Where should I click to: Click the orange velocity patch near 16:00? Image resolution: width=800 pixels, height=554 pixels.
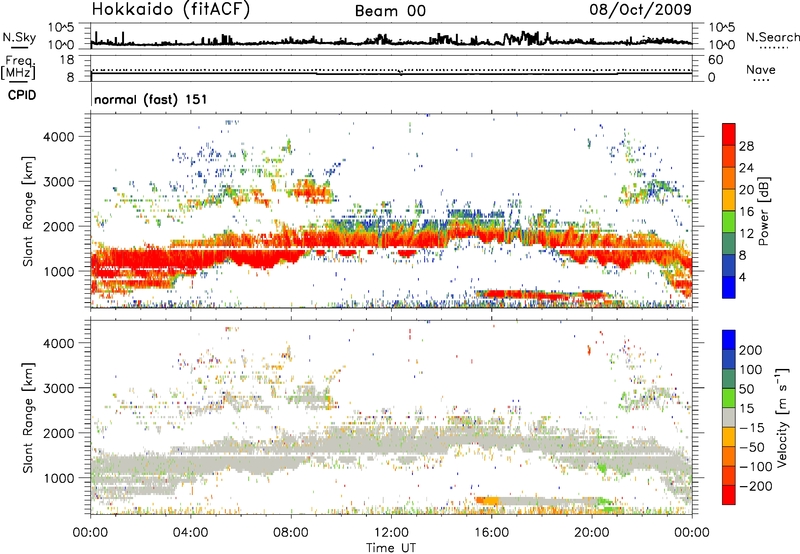coord(487,501)
